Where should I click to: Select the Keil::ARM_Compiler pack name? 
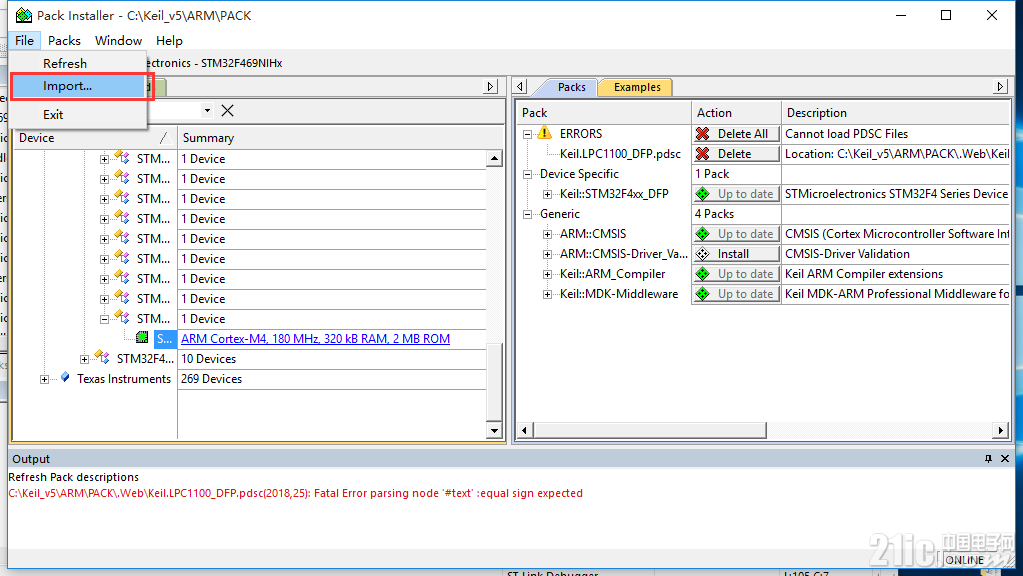pyautogui.click(x=613, y=274)
